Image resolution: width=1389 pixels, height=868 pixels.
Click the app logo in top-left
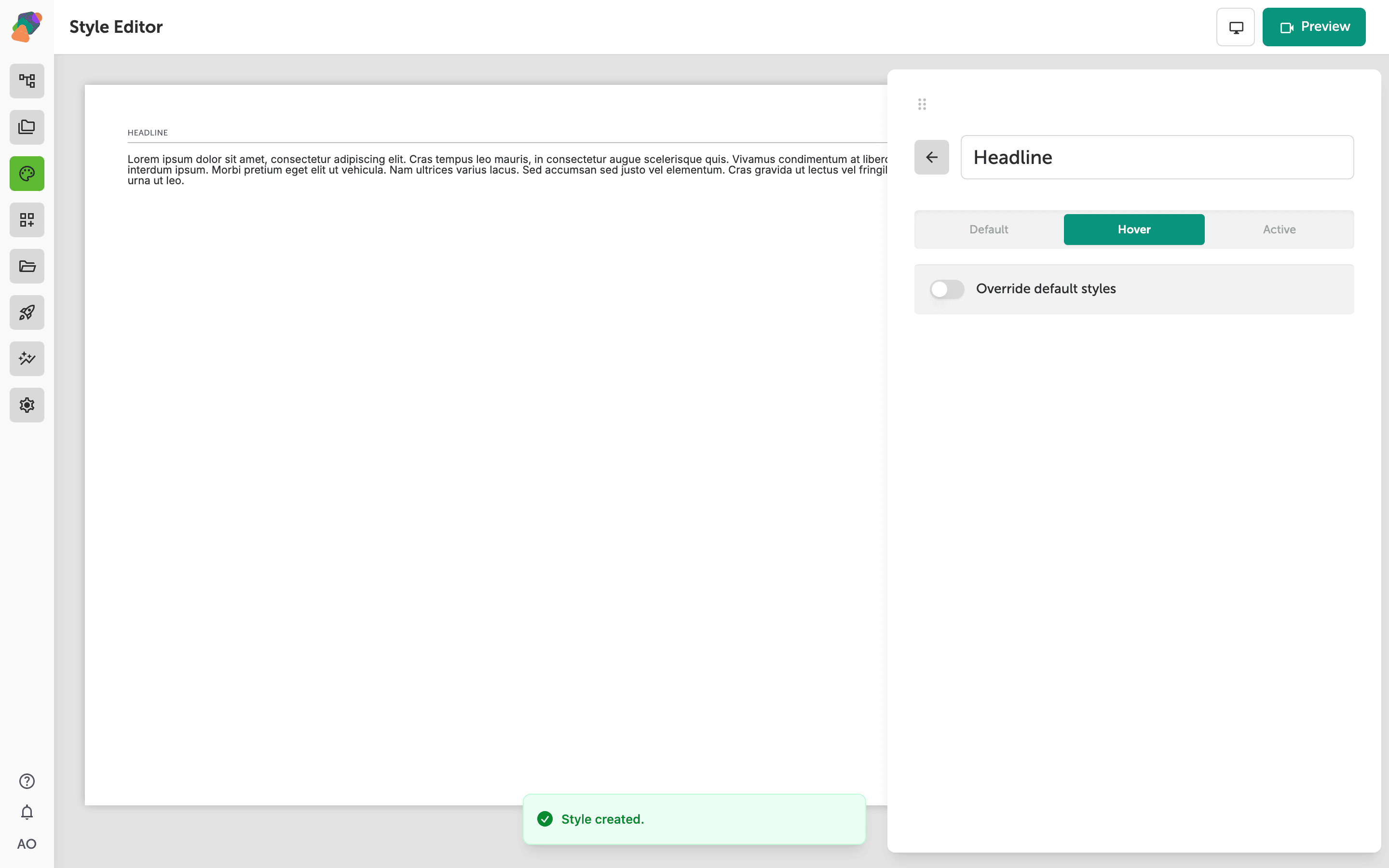point(27,27)
